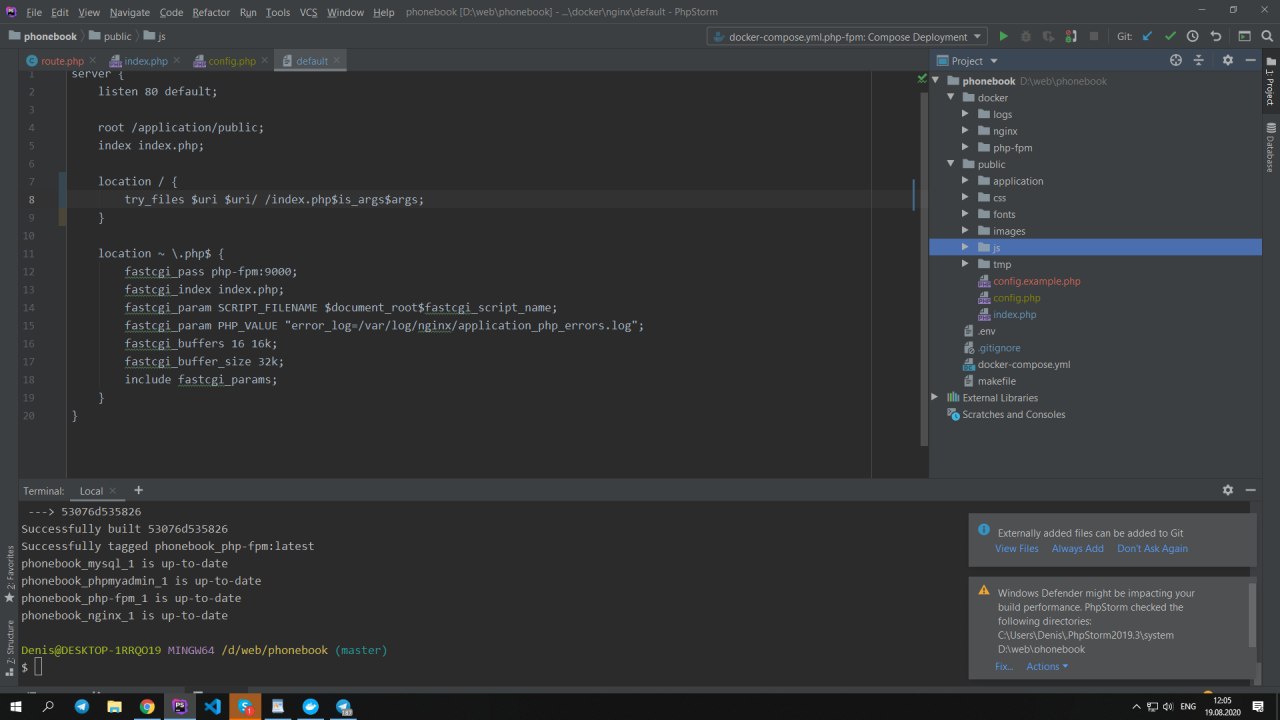Click ENG language indicator in tray
This screenshot has height=720, width=1280.
pyautogui.click(x=1189, y=706)
